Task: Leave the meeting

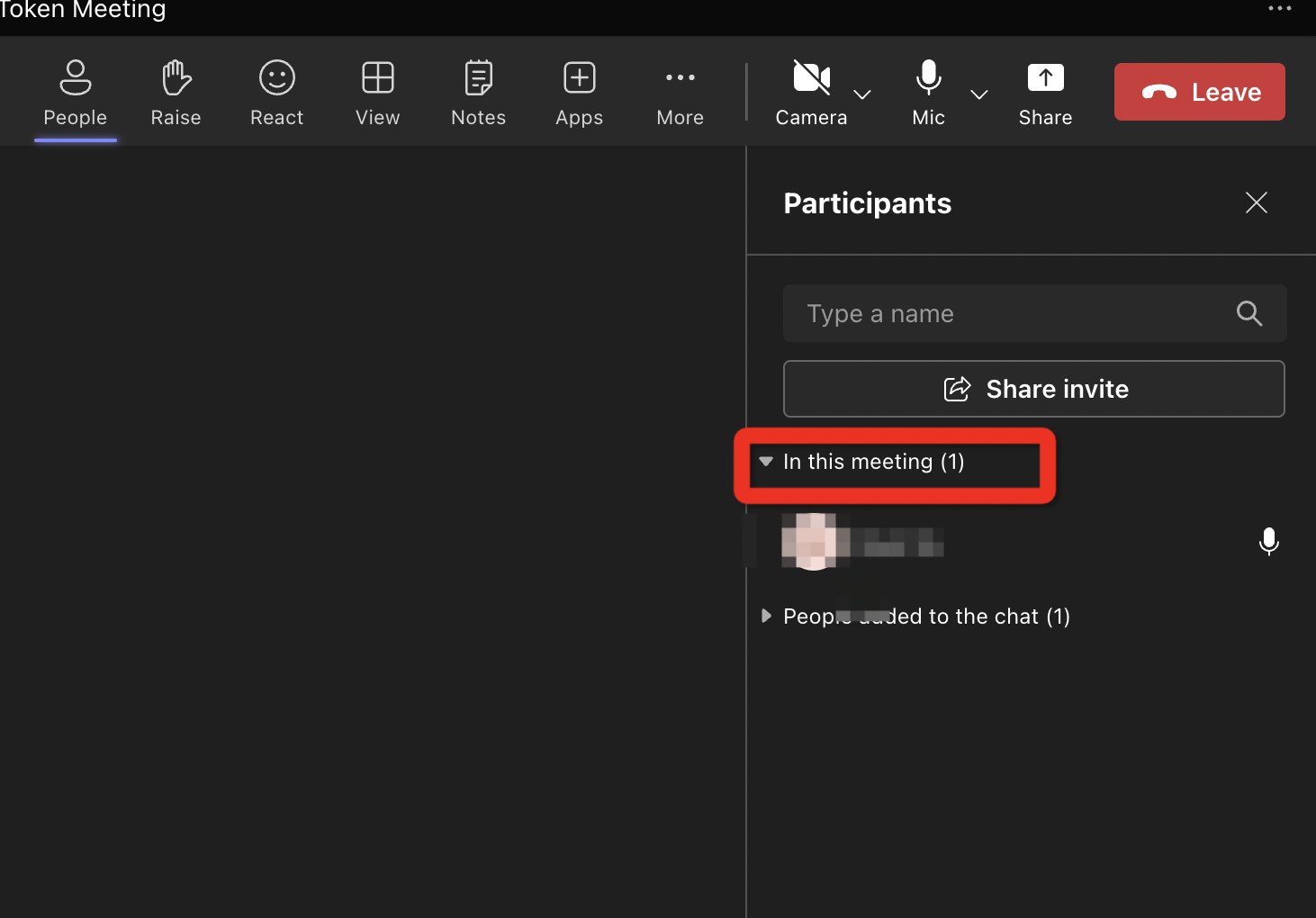Action: point(1199,91)
